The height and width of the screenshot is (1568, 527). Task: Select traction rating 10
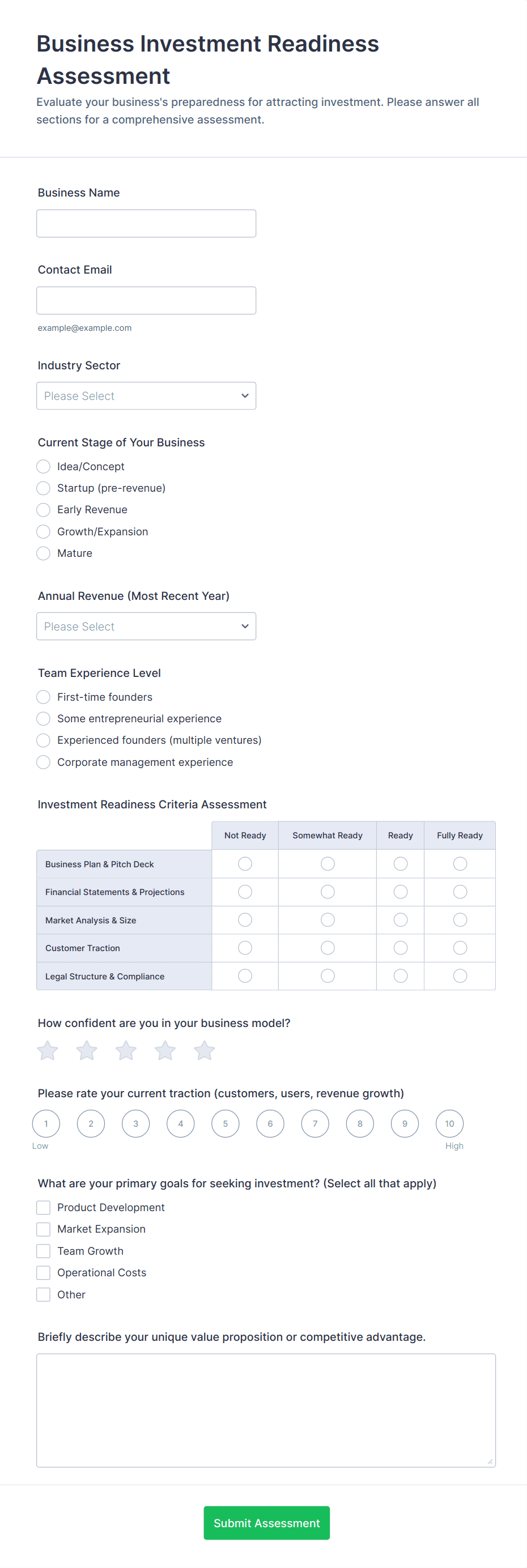tap(449, 1124)
